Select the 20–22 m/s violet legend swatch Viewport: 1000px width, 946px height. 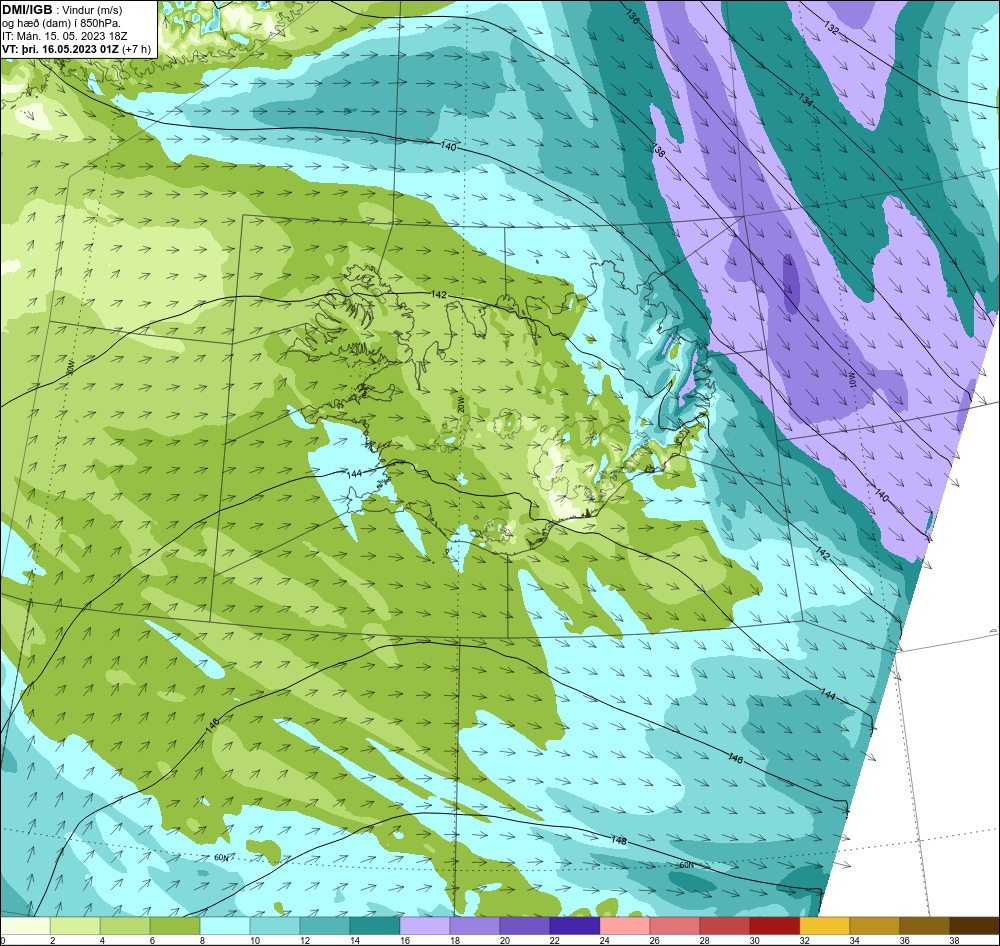click(525, 926)
